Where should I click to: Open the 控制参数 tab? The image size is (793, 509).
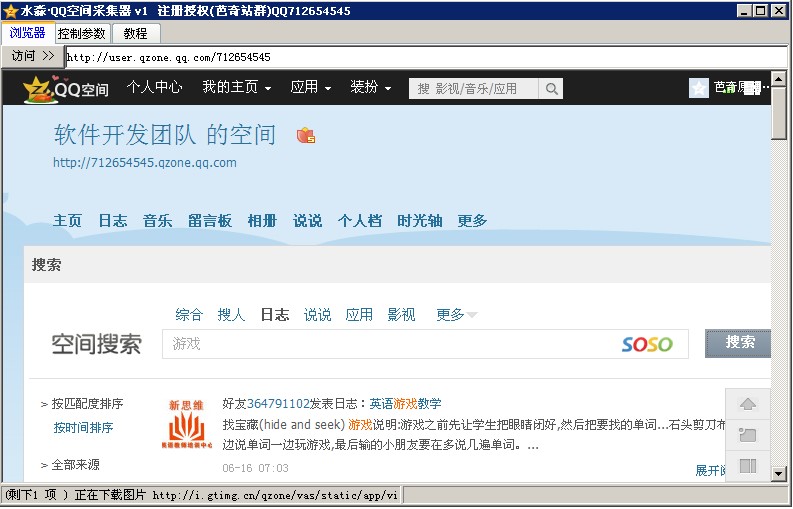[81, 33]
